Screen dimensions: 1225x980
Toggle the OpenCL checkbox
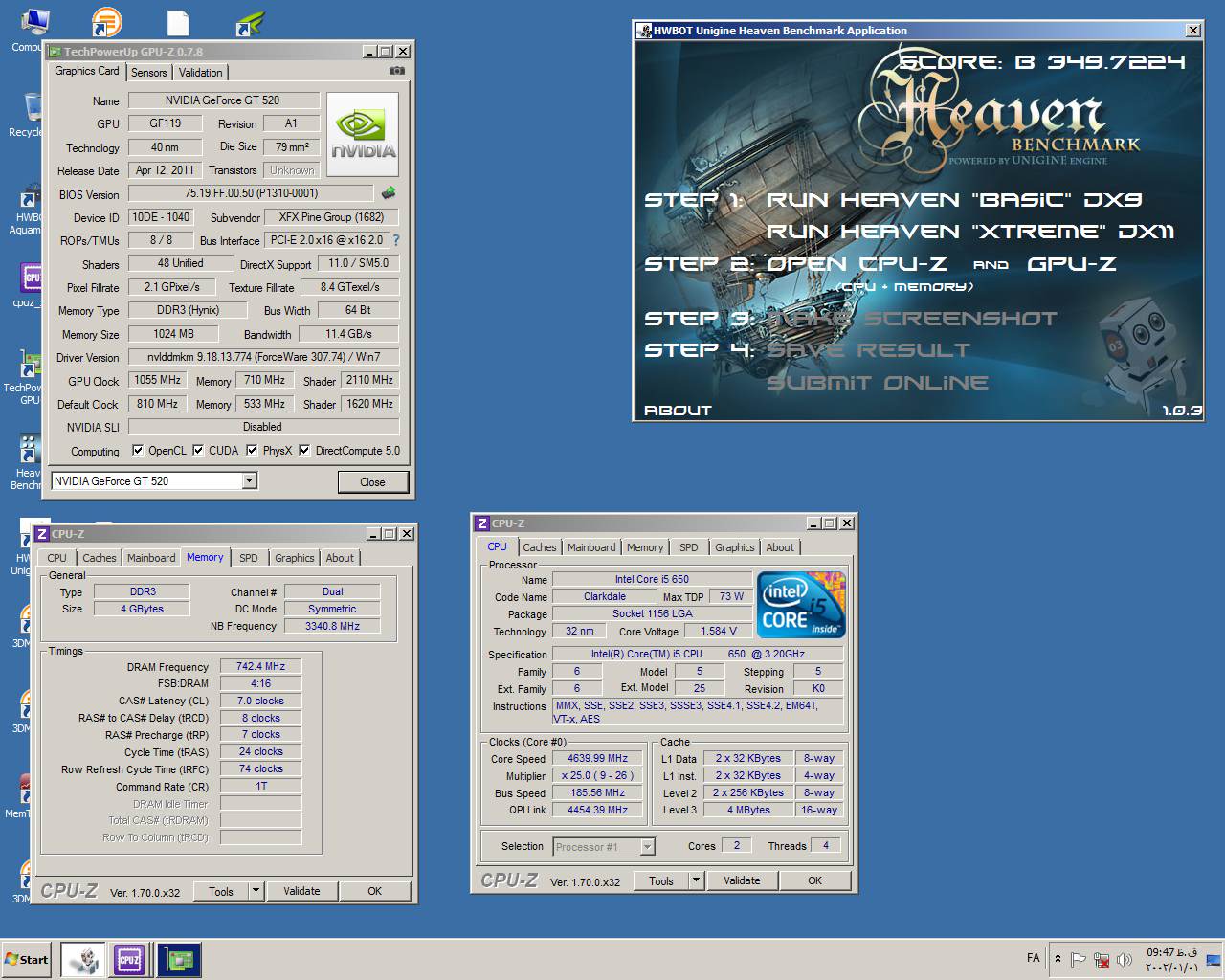click(138, 451)
